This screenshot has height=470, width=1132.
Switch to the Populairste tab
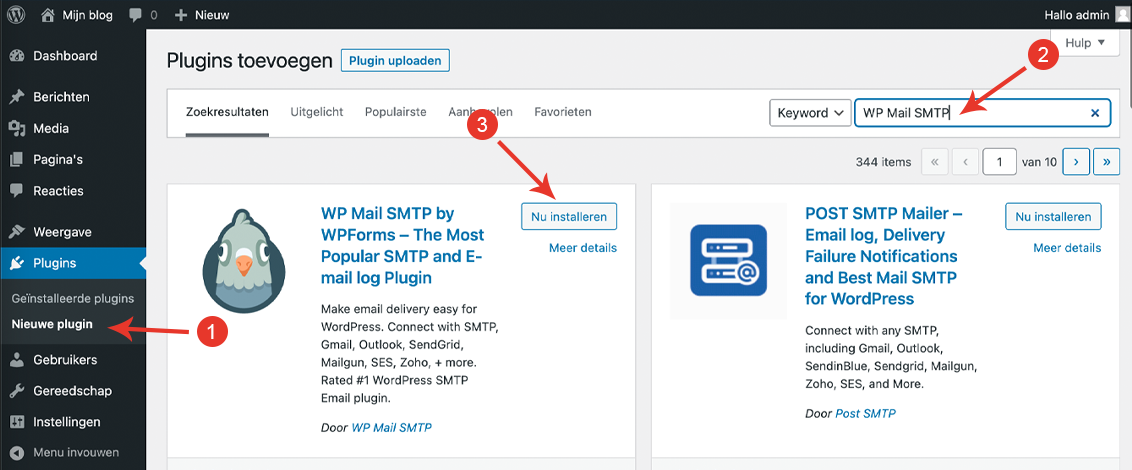[396, 112]
